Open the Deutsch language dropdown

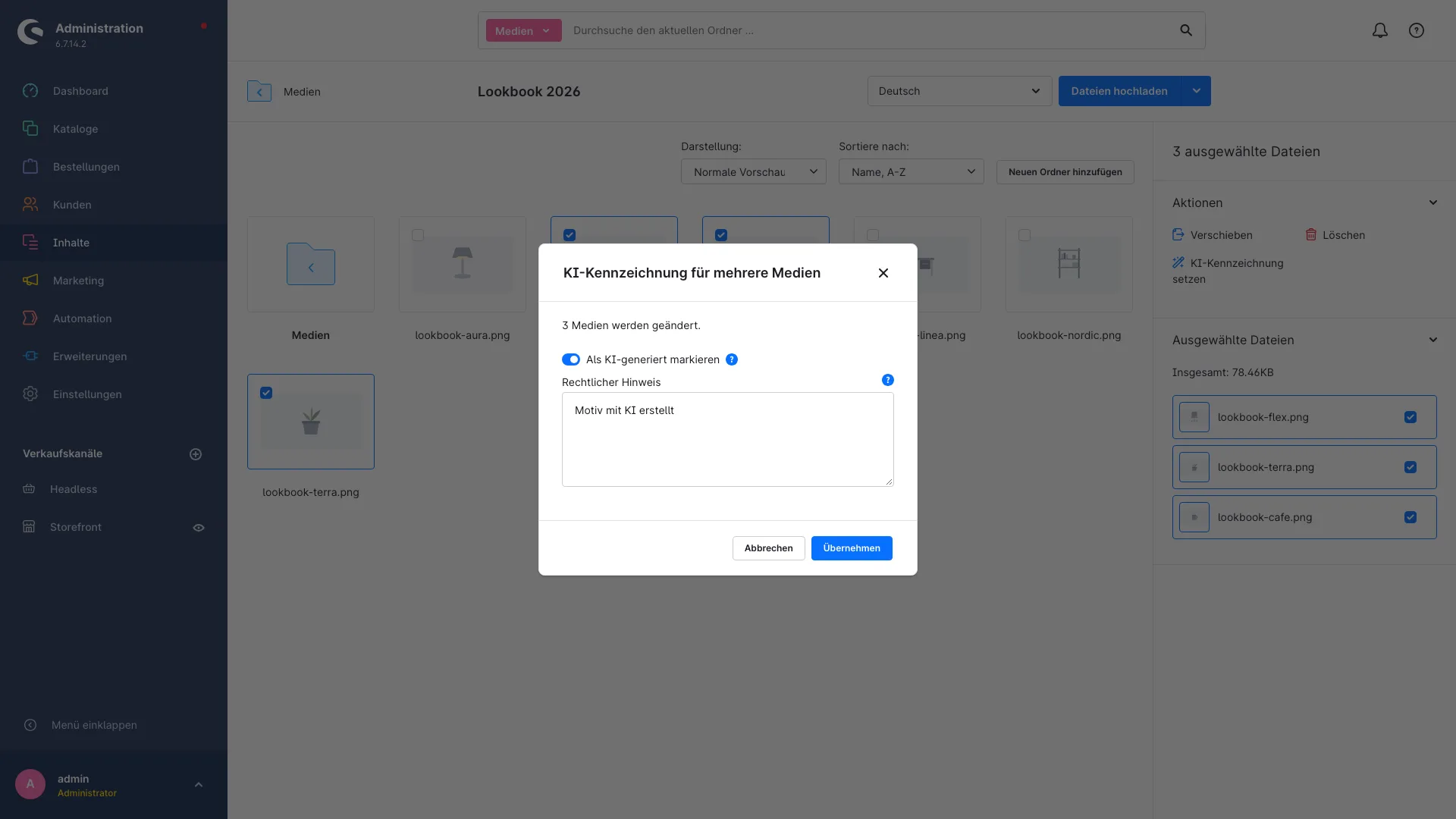[959, 91]
